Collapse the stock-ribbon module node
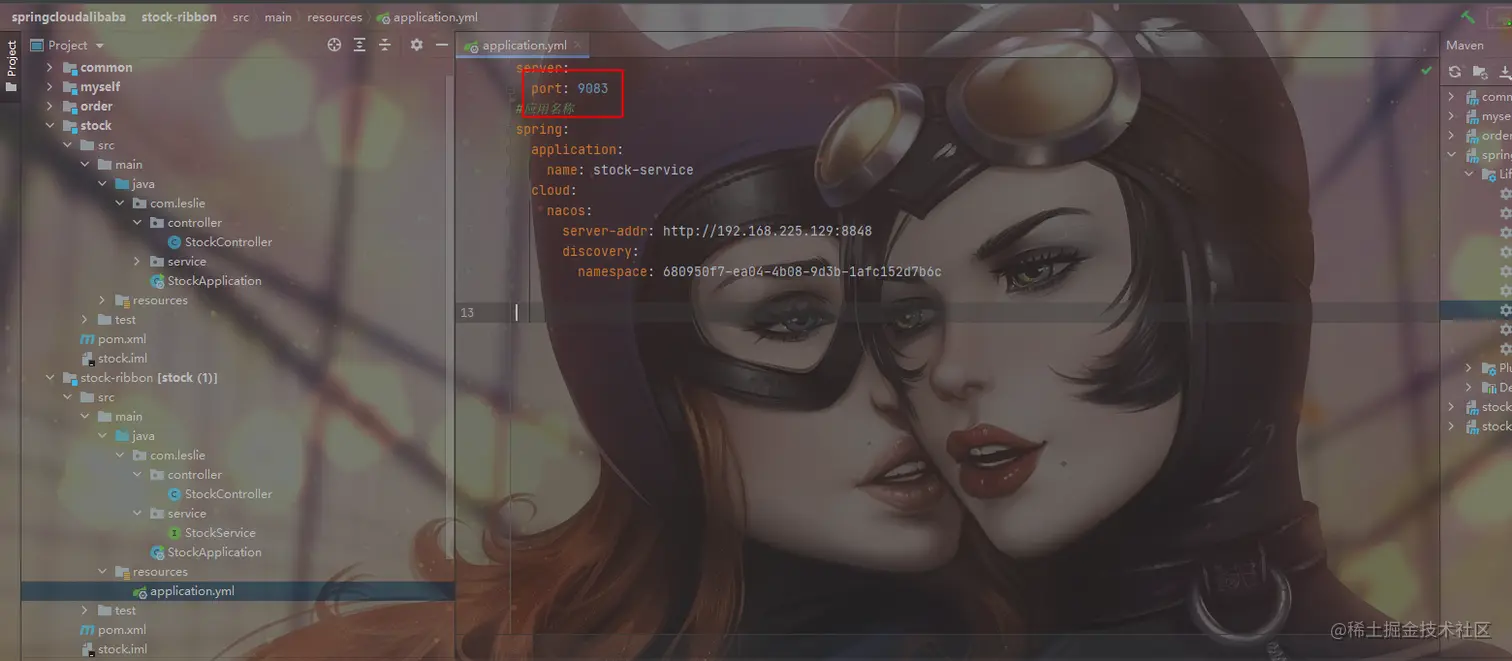The image size is (1512, 661). pyautogui.click(x=50, y=378)
